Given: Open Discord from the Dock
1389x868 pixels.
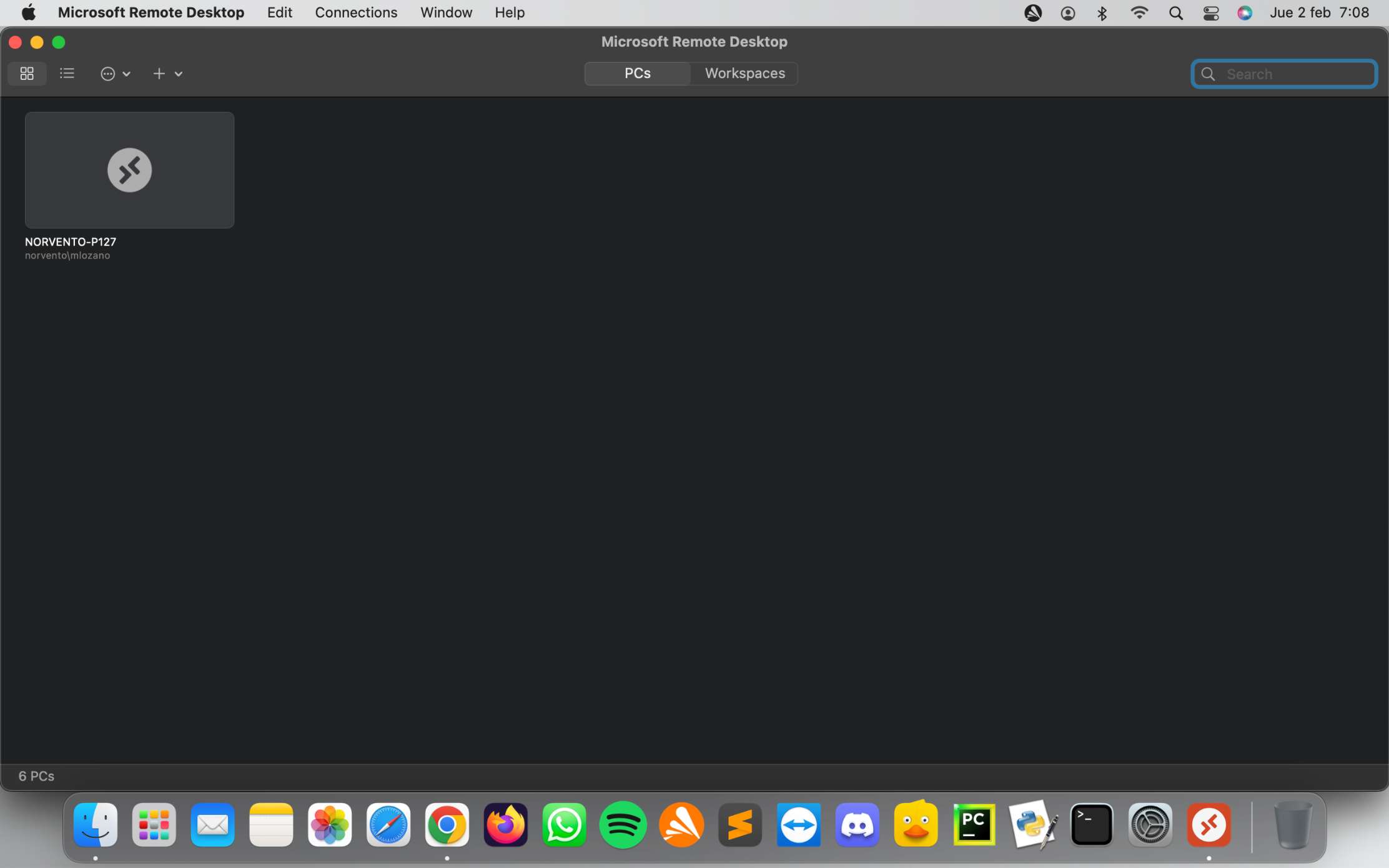Looking at the screenshot, I should tap(858, 825).
